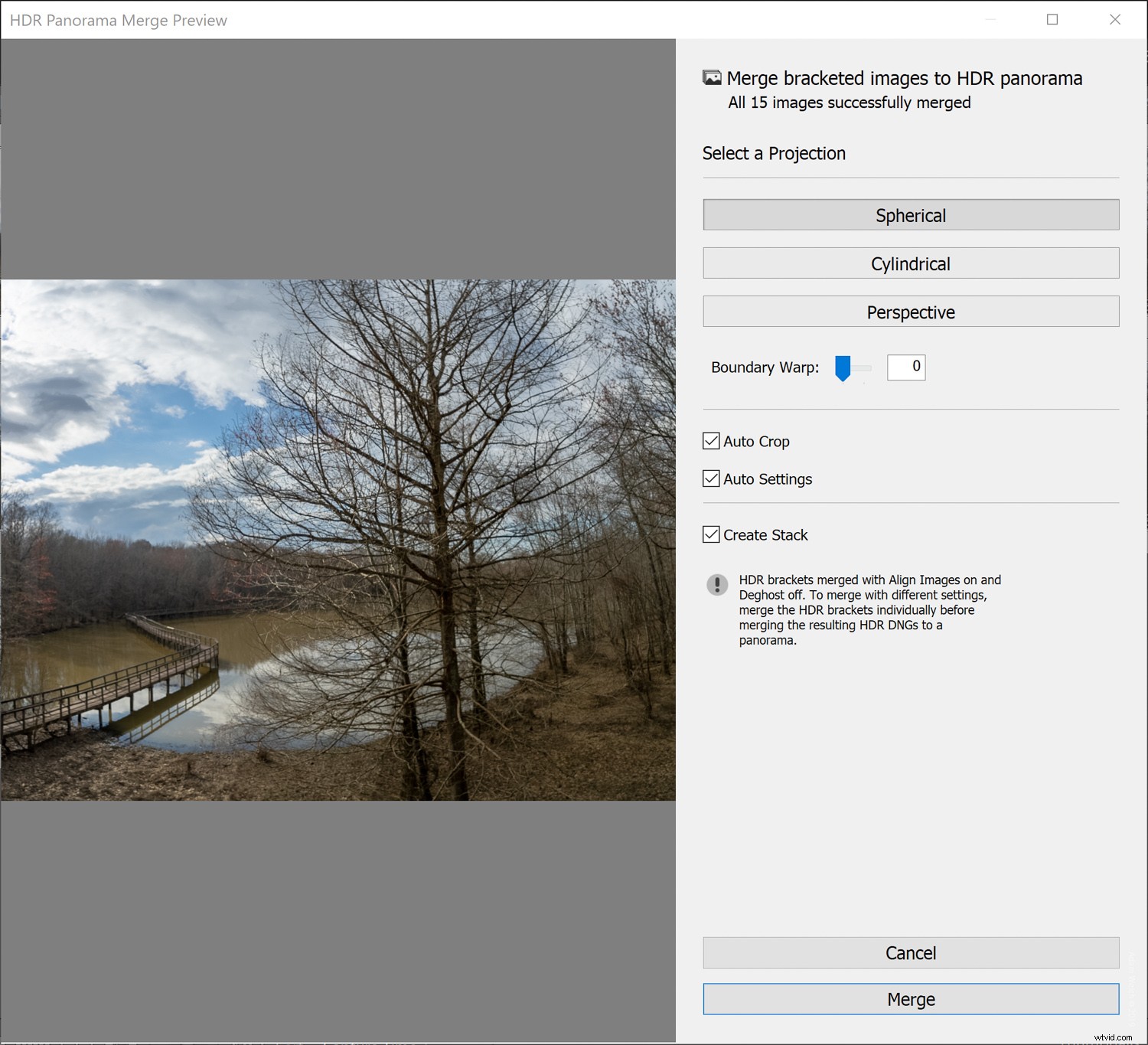This screenshot has width=1148, height=1045.
Task: Click the information warning icon above the merge notice
Action: point(717,586)
